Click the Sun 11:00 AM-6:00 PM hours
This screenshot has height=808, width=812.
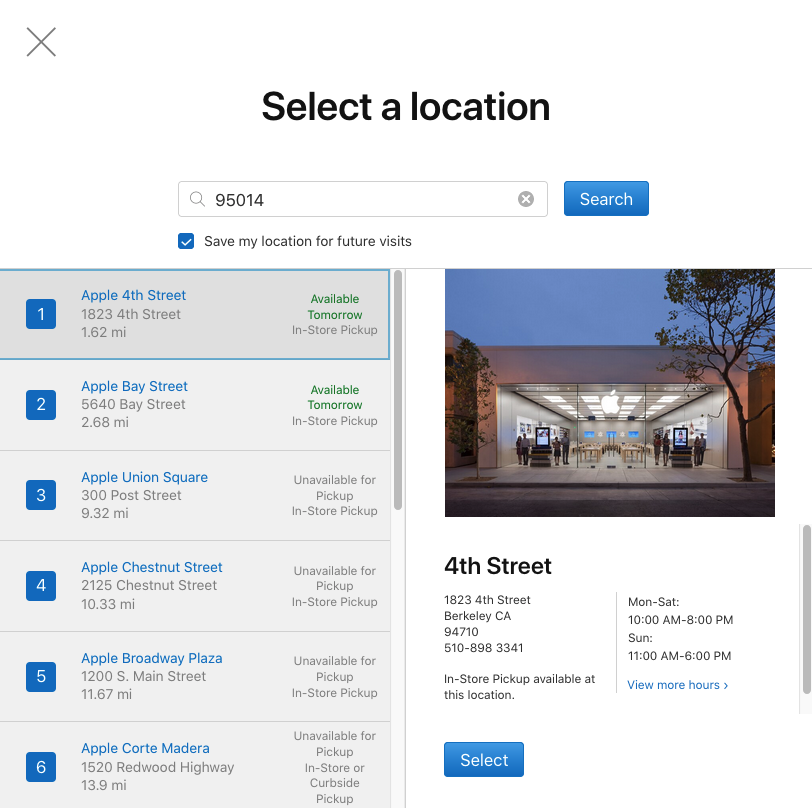(x=679, y=647)
